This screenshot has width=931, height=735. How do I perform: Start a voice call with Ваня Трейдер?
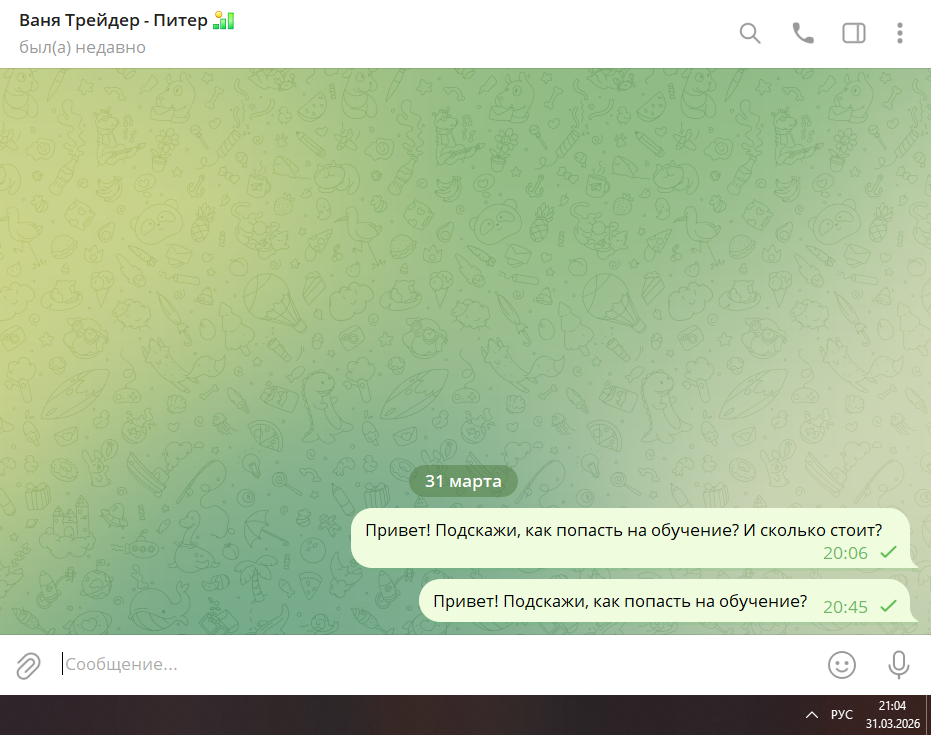[803, 33]
